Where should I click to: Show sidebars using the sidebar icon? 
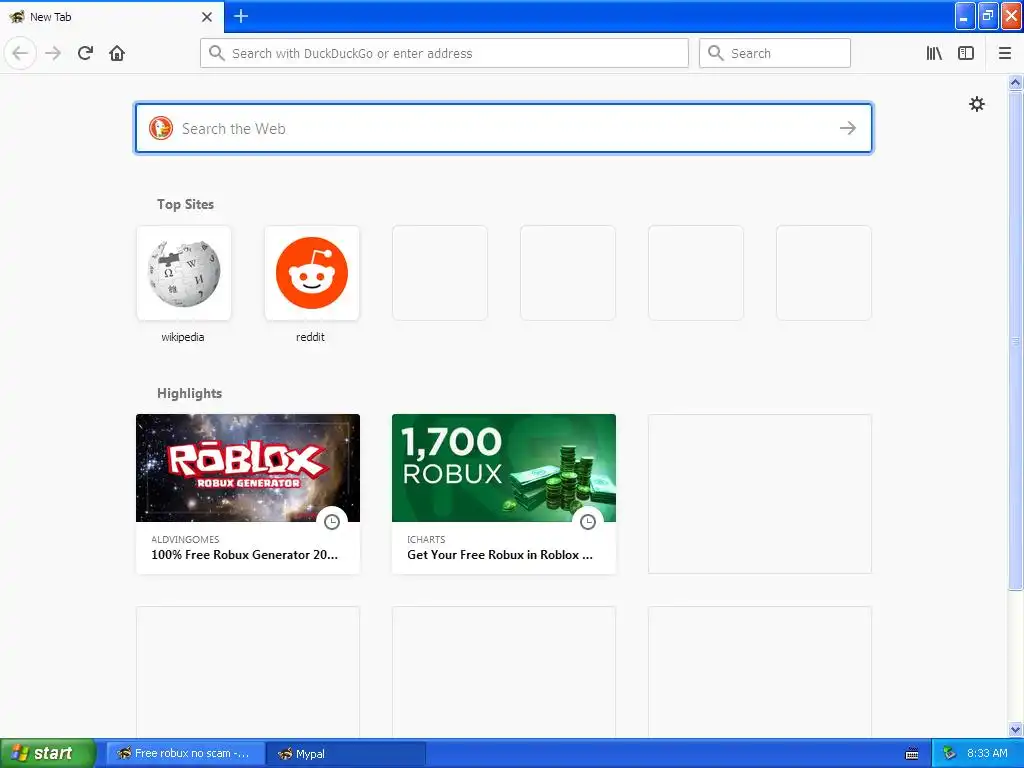click(x=966, y=53)
